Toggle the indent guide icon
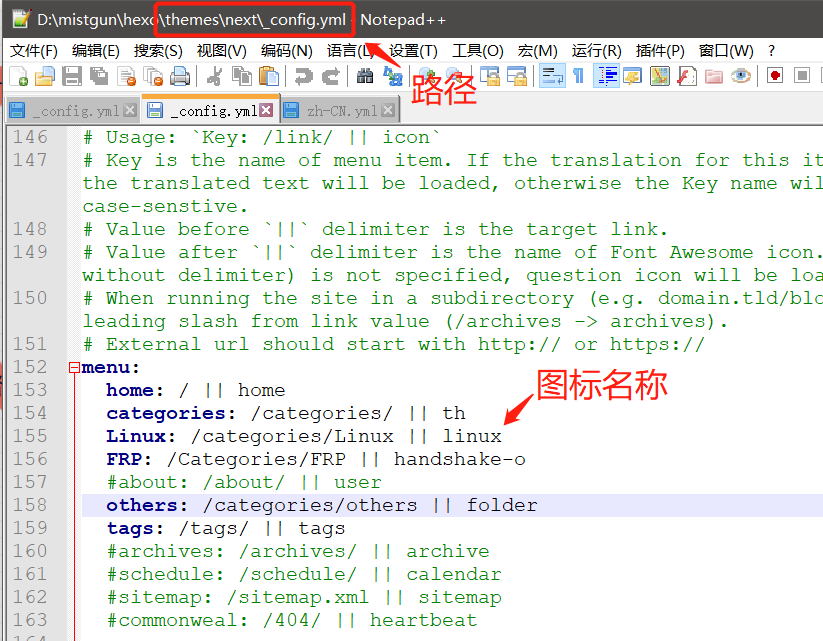Image resolution: width=823 pixels, height=641 pixels. [606, 76]
